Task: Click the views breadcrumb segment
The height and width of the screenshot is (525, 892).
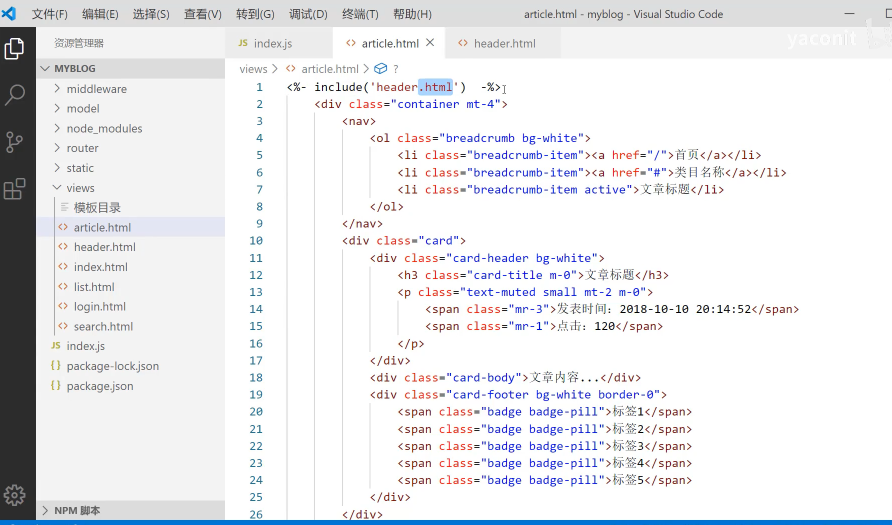Action: (253, 69)
